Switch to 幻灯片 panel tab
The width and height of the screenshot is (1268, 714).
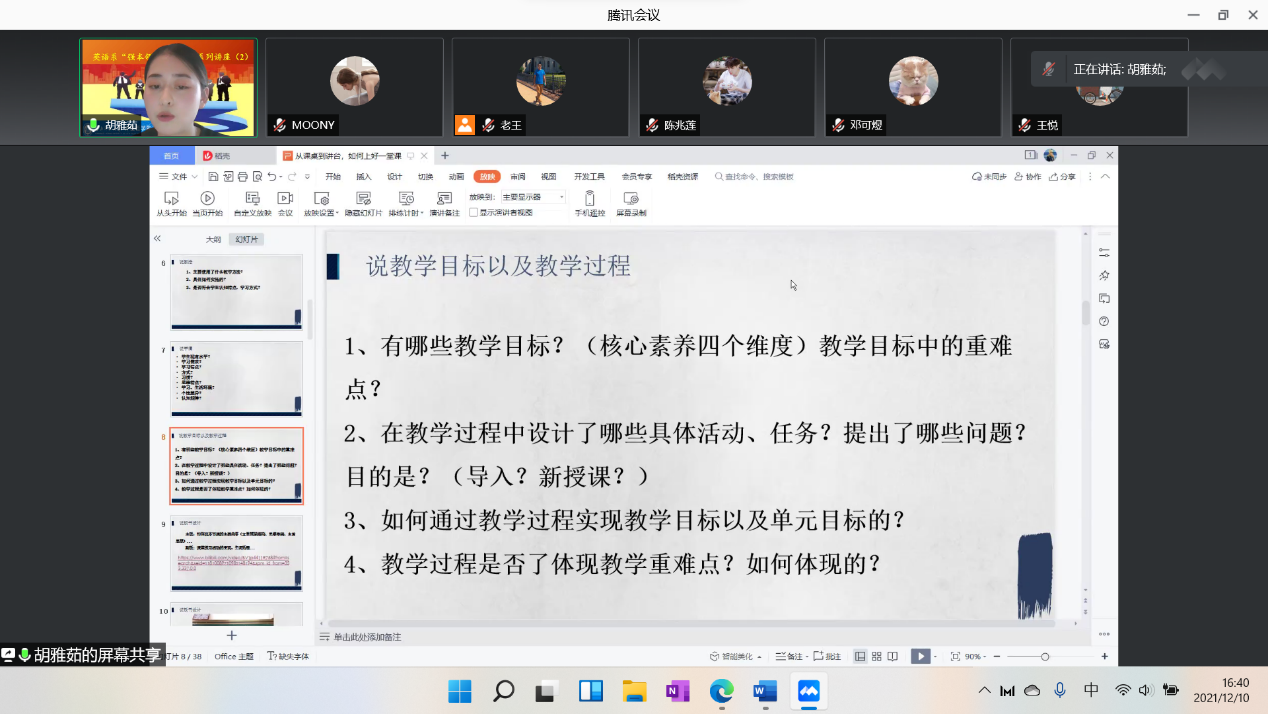pyautogui.click(x=245, y=240)
